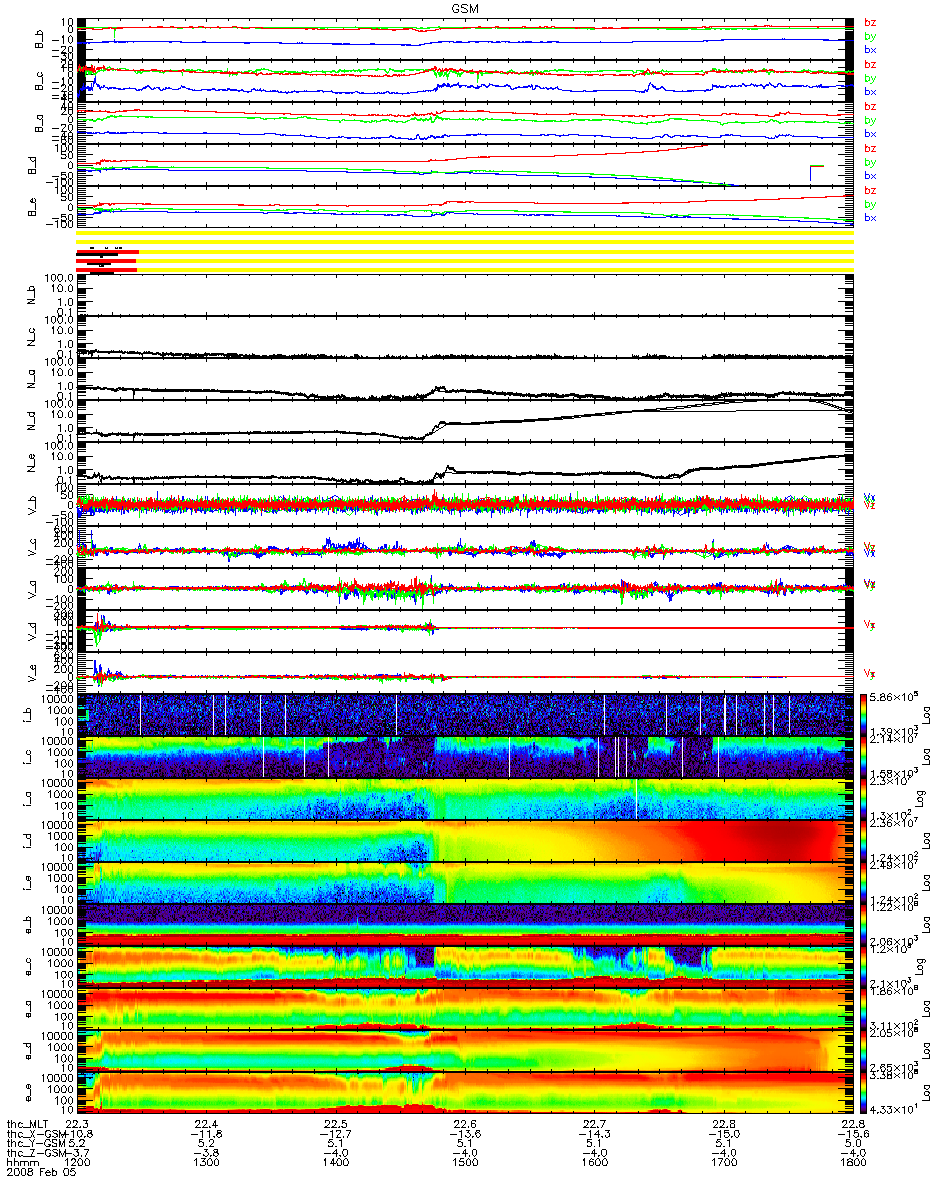Click the thc_X-GSM row label
The image size is (930, 1200).
34,1134
